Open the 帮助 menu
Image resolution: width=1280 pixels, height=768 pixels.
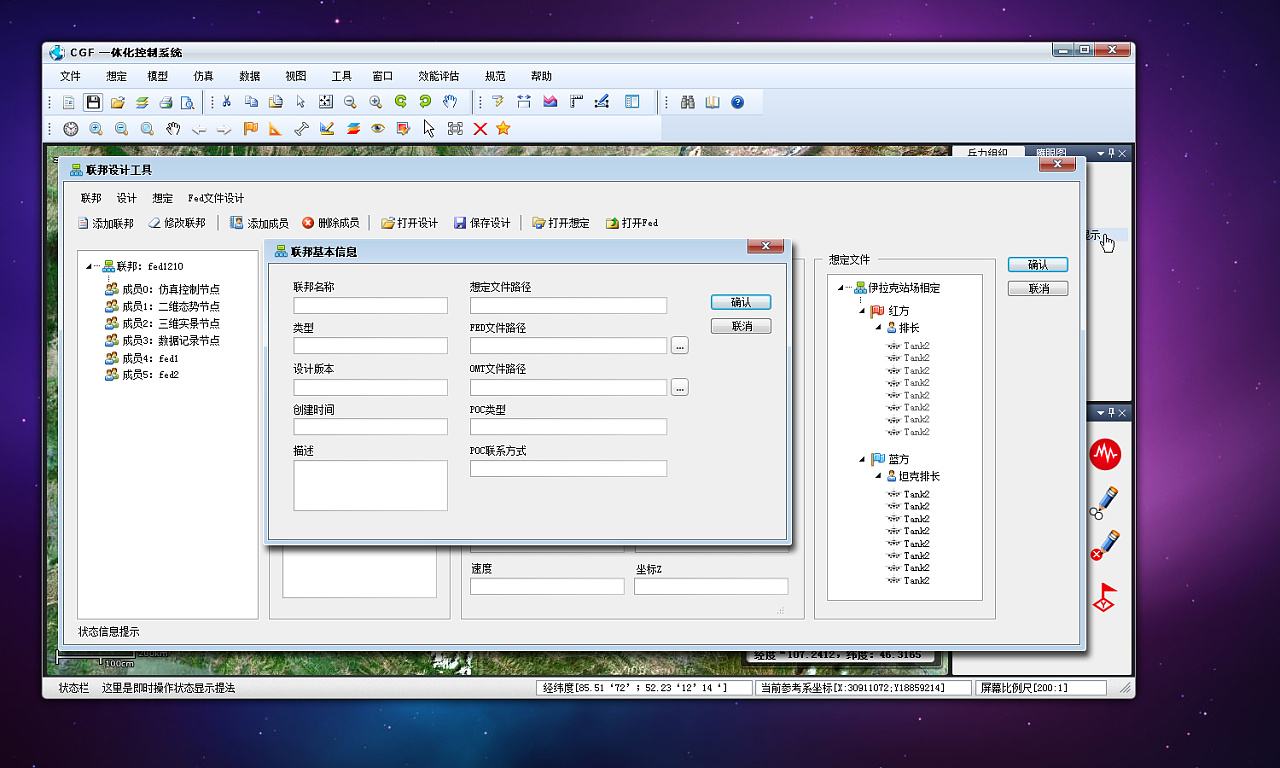click(541, 76)
